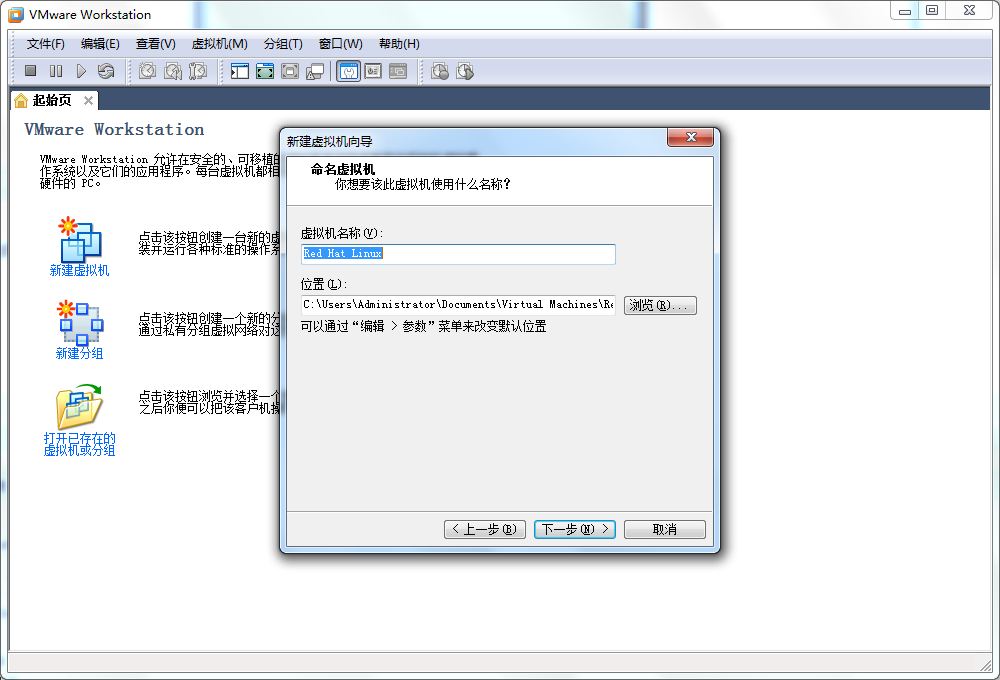Viewport: 1000px width, 680px height.
Task: Click the VMware Workstation title bar icon
Action: pos(16,14)
